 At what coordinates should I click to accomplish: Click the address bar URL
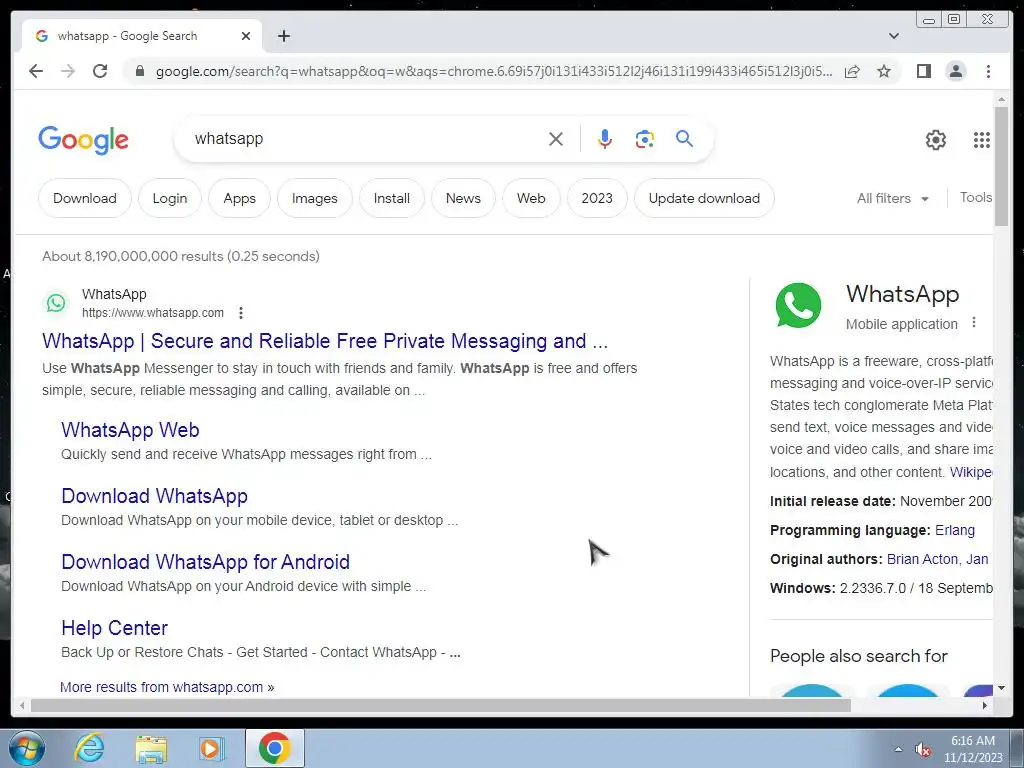(x=494, y=71)
